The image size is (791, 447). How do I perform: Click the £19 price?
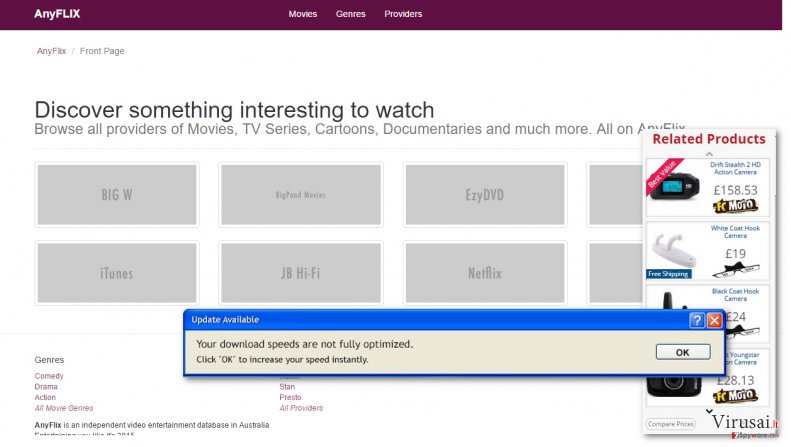pos(736,254)
